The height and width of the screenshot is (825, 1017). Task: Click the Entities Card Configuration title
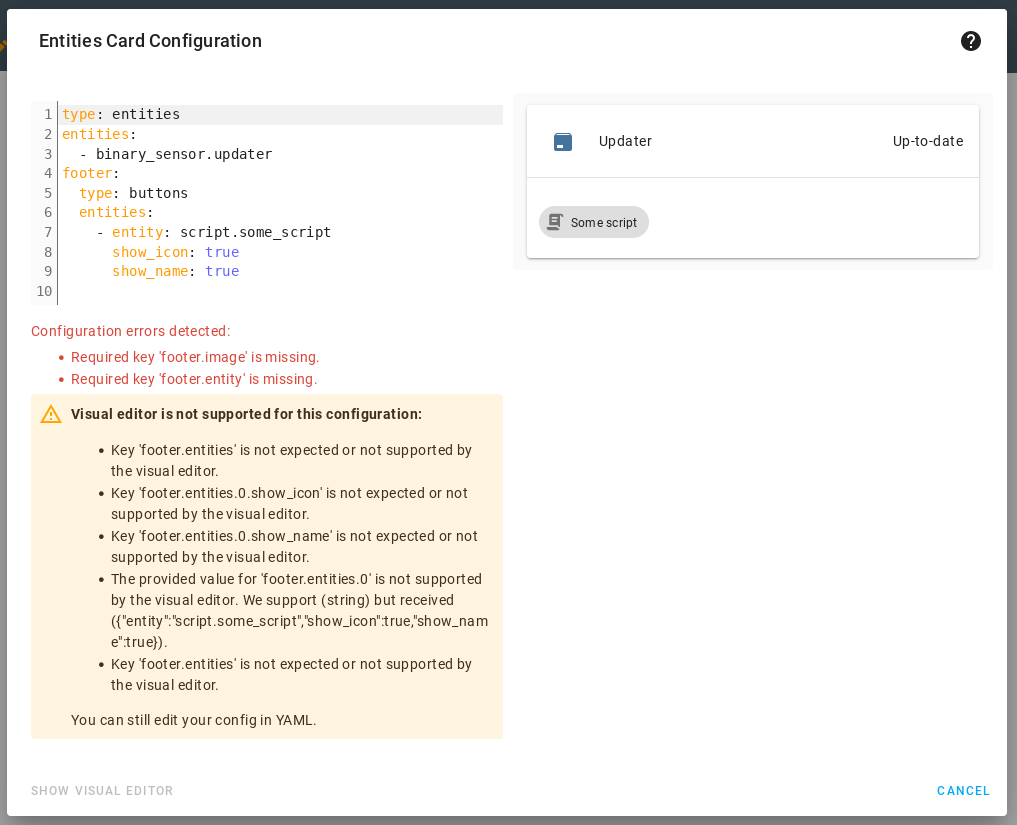150,41
